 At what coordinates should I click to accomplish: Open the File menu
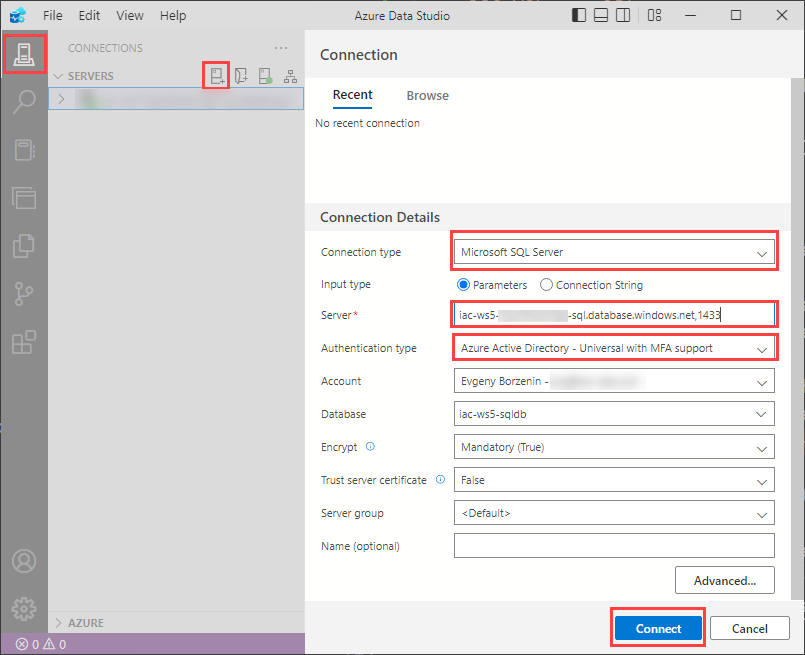point(52,15)
